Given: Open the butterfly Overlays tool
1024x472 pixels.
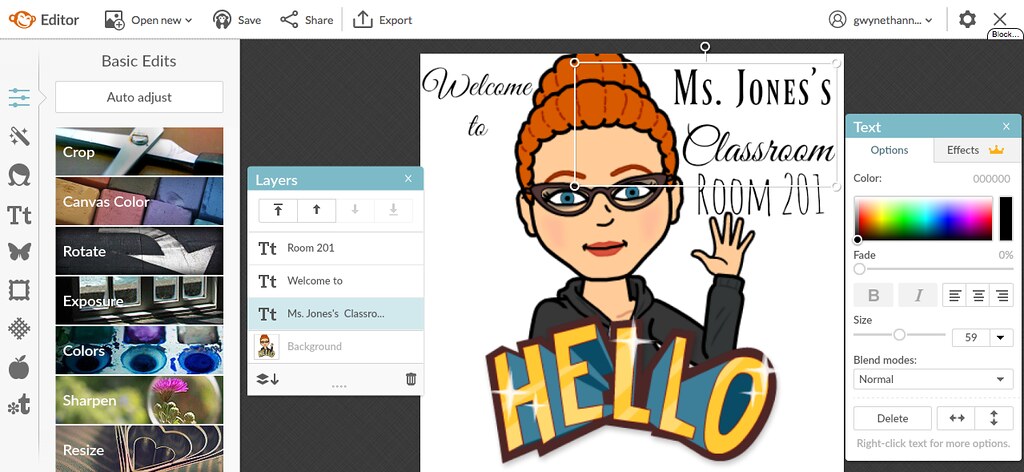Looking at the screenshot, I should coord(19,252).
